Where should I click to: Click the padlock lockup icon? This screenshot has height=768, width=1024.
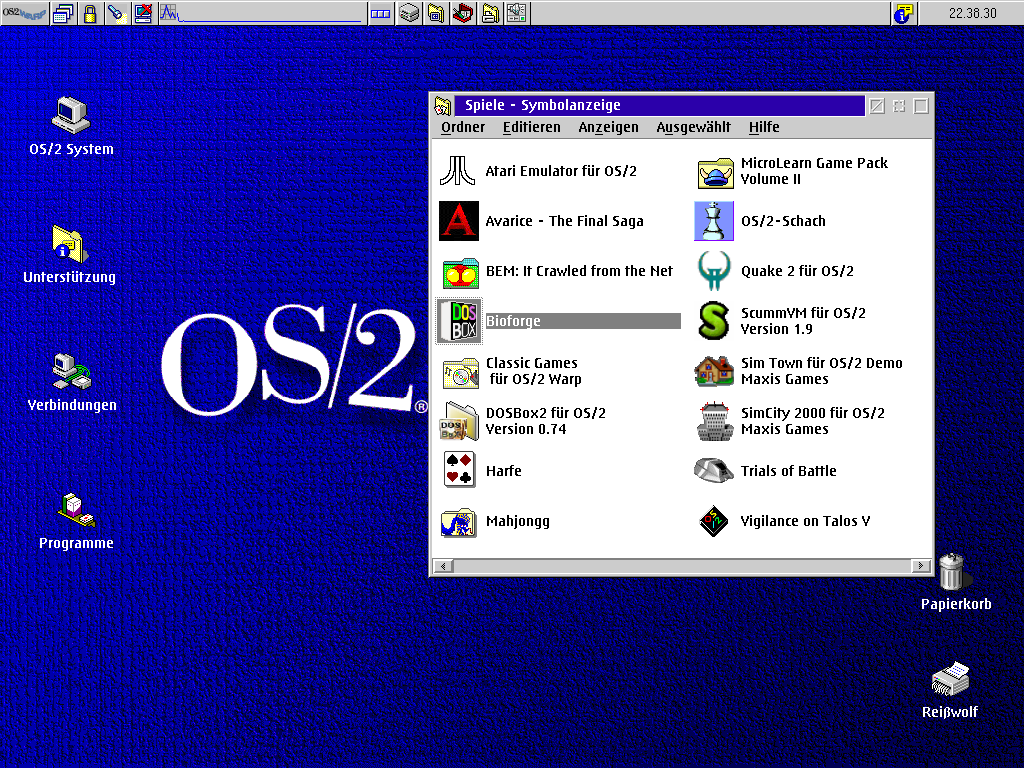pos(90,13)
